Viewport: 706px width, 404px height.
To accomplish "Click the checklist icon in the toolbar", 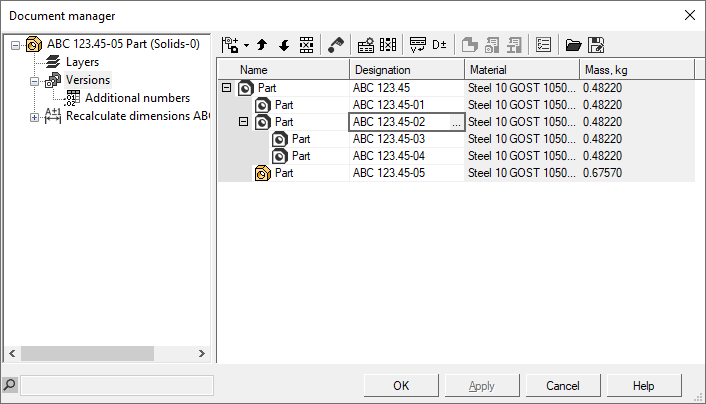I will (544, 45).
